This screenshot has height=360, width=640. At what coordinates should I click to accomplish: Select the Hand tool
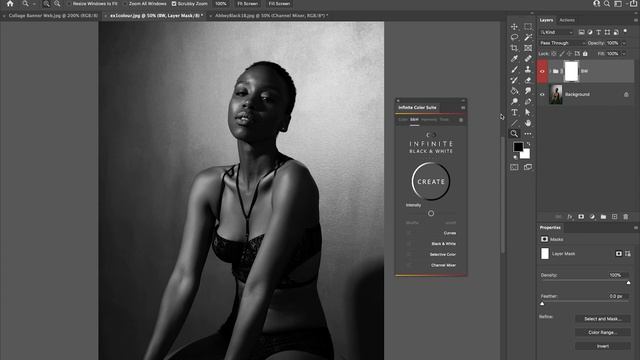(528, 123)
